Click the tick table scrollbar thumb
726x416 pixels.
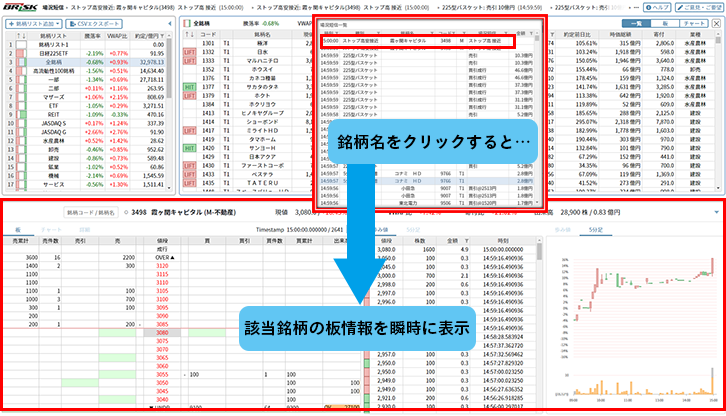pos(539,252)
